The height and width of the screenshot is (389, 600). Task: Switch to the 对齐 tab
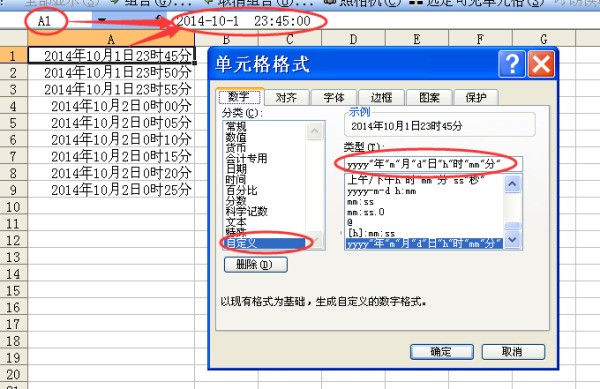(286, 98)
